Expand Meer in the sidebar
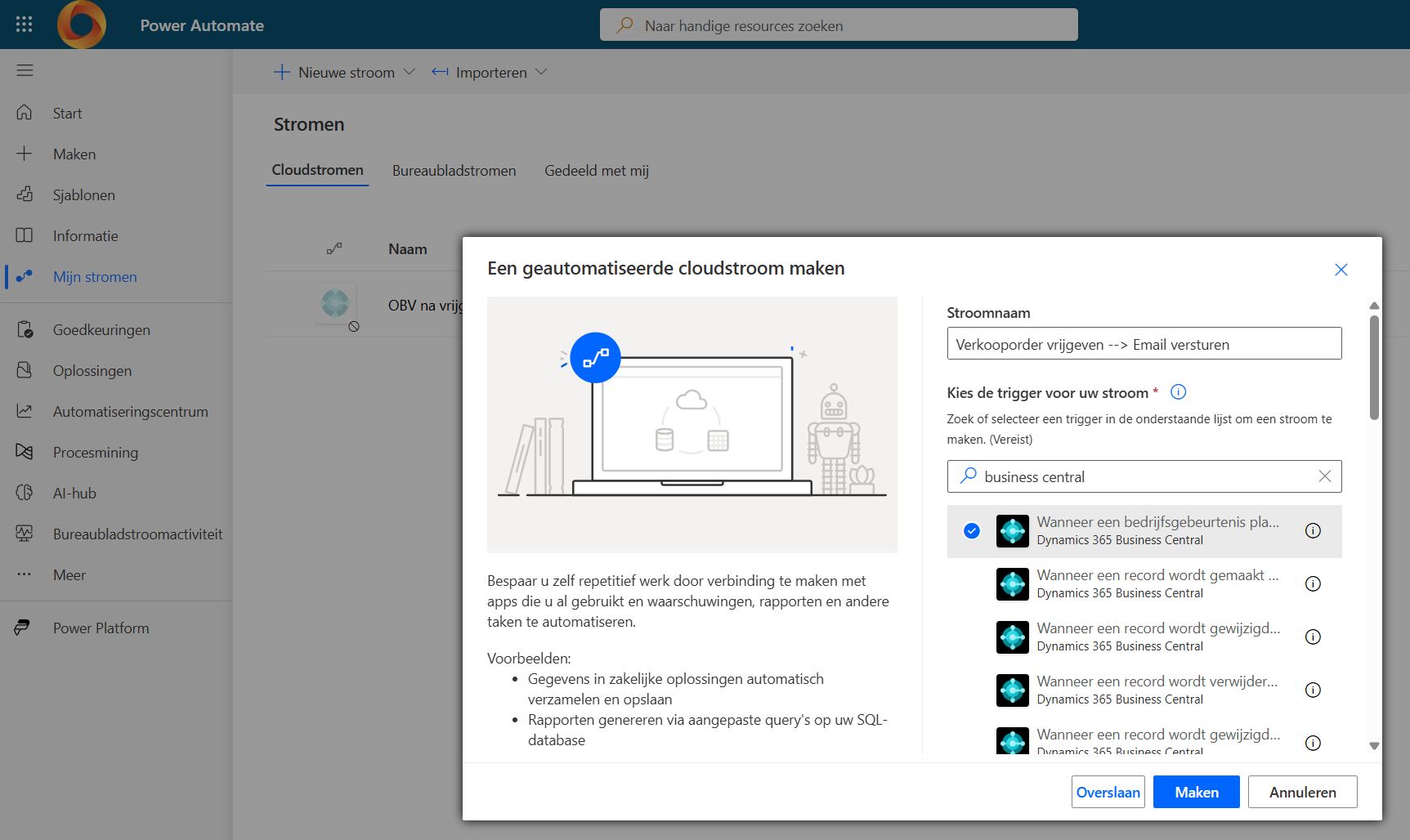 [69, 575]
